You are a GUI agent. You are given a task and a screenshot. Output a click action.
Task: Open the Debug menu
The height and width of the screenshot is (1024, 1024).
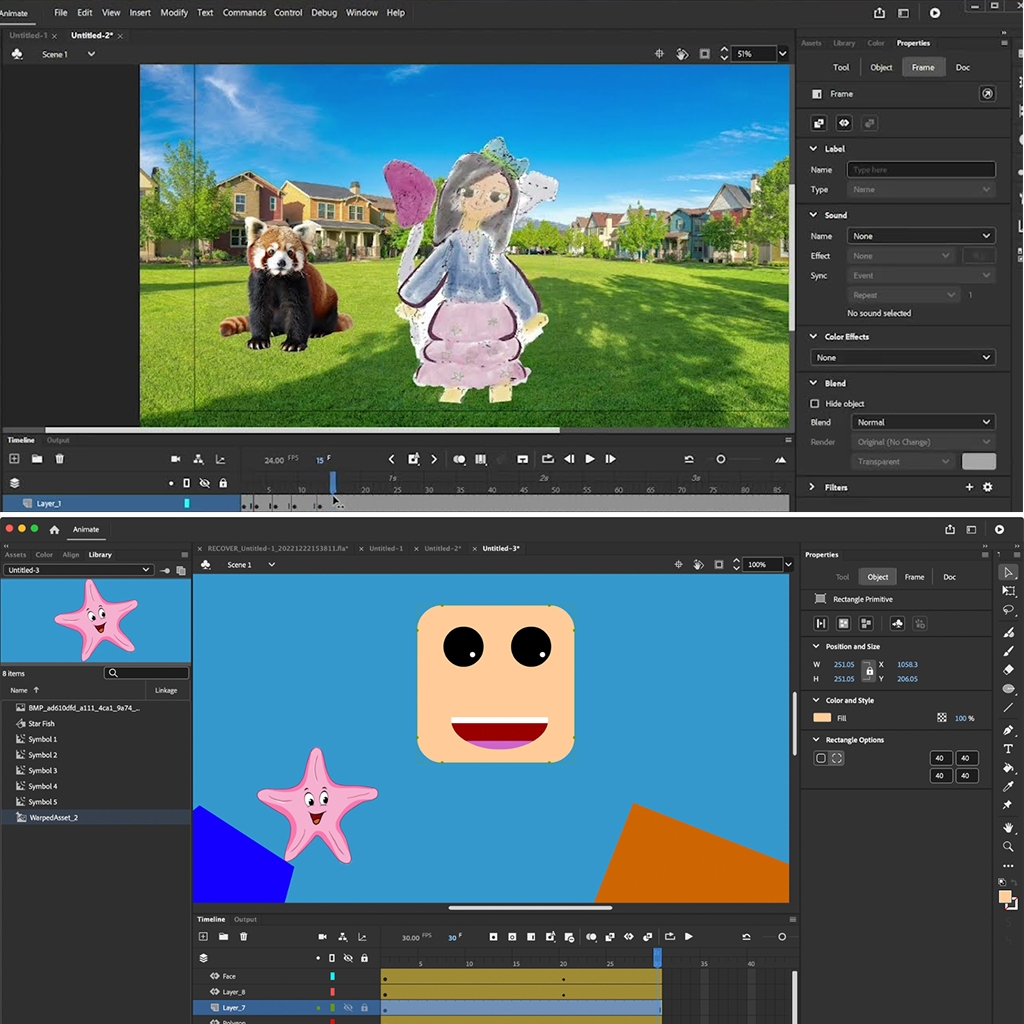point(324,12)
